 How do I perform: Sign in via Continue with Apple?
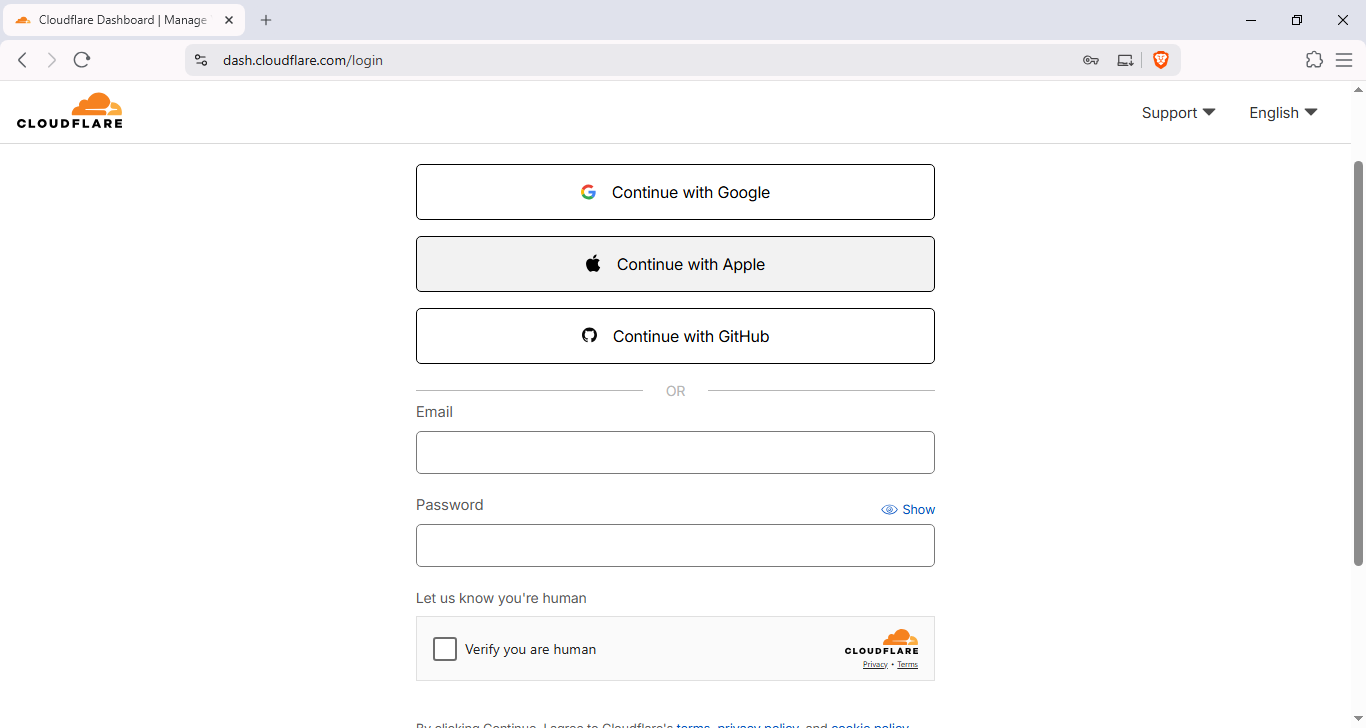coord(675,264)
